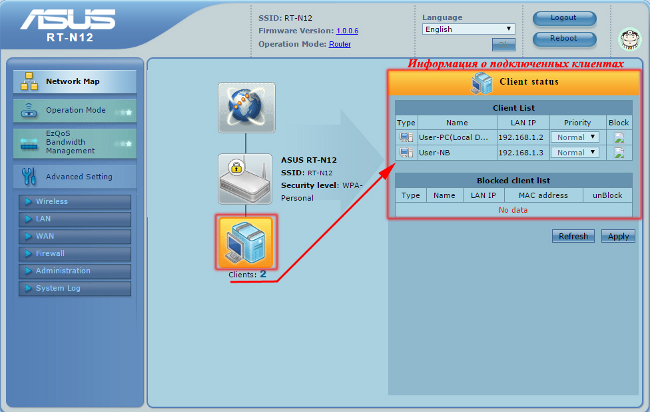Click the Security level WPA-Personal text
This screenshot has width=650, height=412.
click(x=321, y=191)
